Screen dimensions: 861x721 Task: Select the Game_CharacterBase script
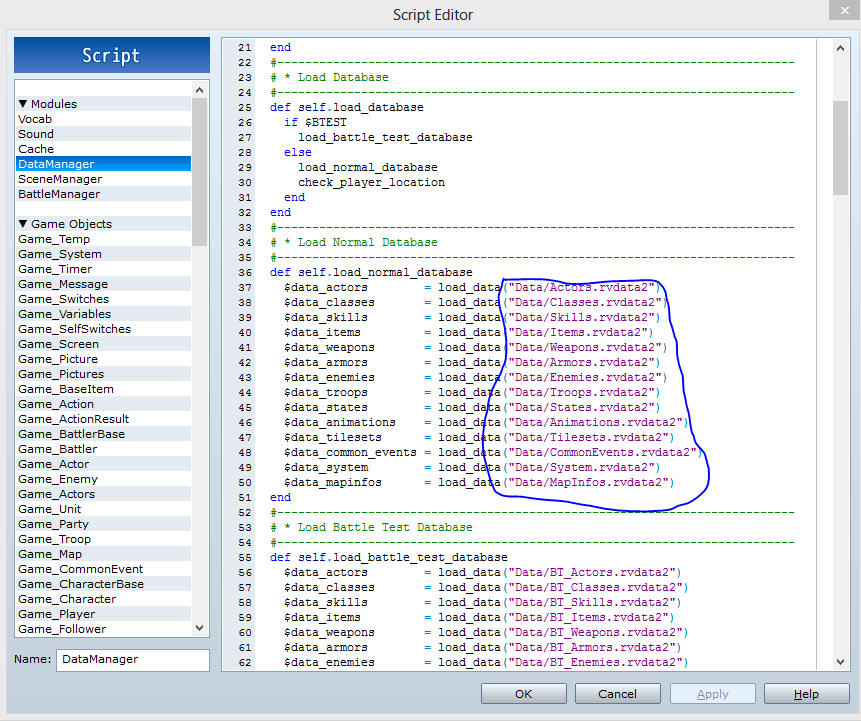(x=104, y=584)
